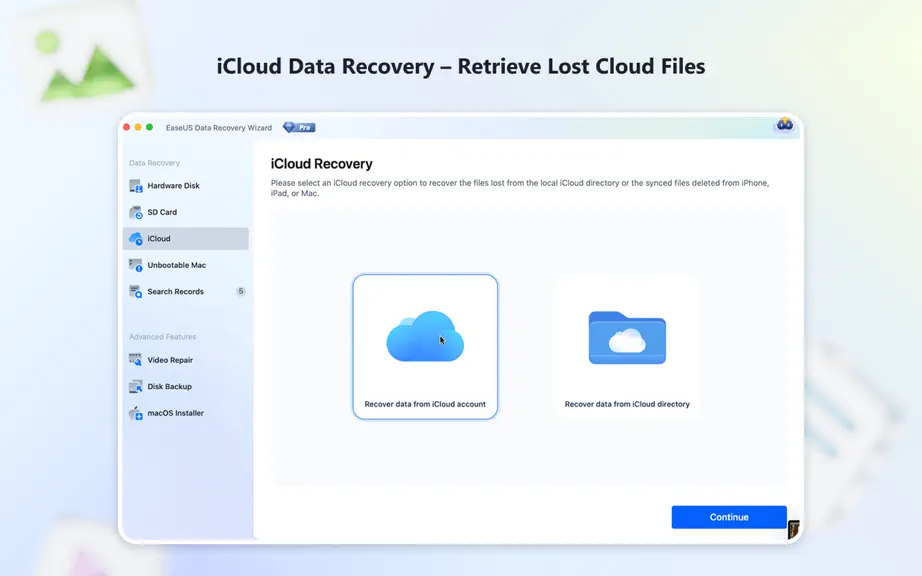Open the Hardware Disk menu item label
Image resolution: width=922 pixels, height=576 pixels.
point(173,186)
